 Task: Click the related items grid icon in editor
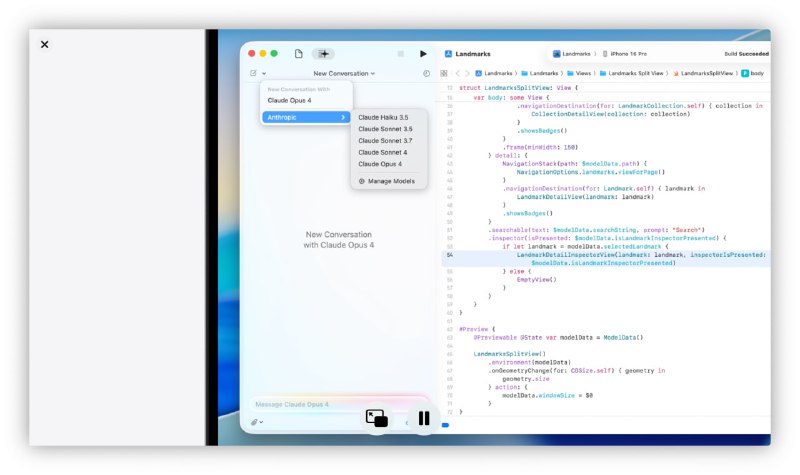pos(444,73)
